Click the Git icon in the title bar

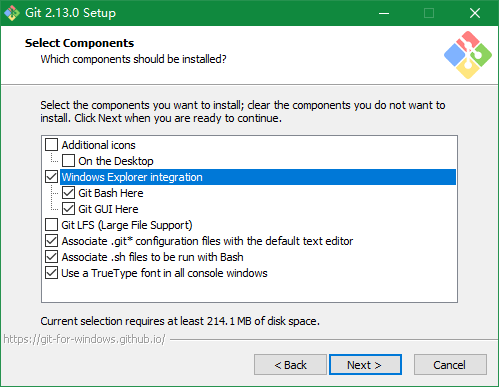pyautogui.click(x=12, y=13)
